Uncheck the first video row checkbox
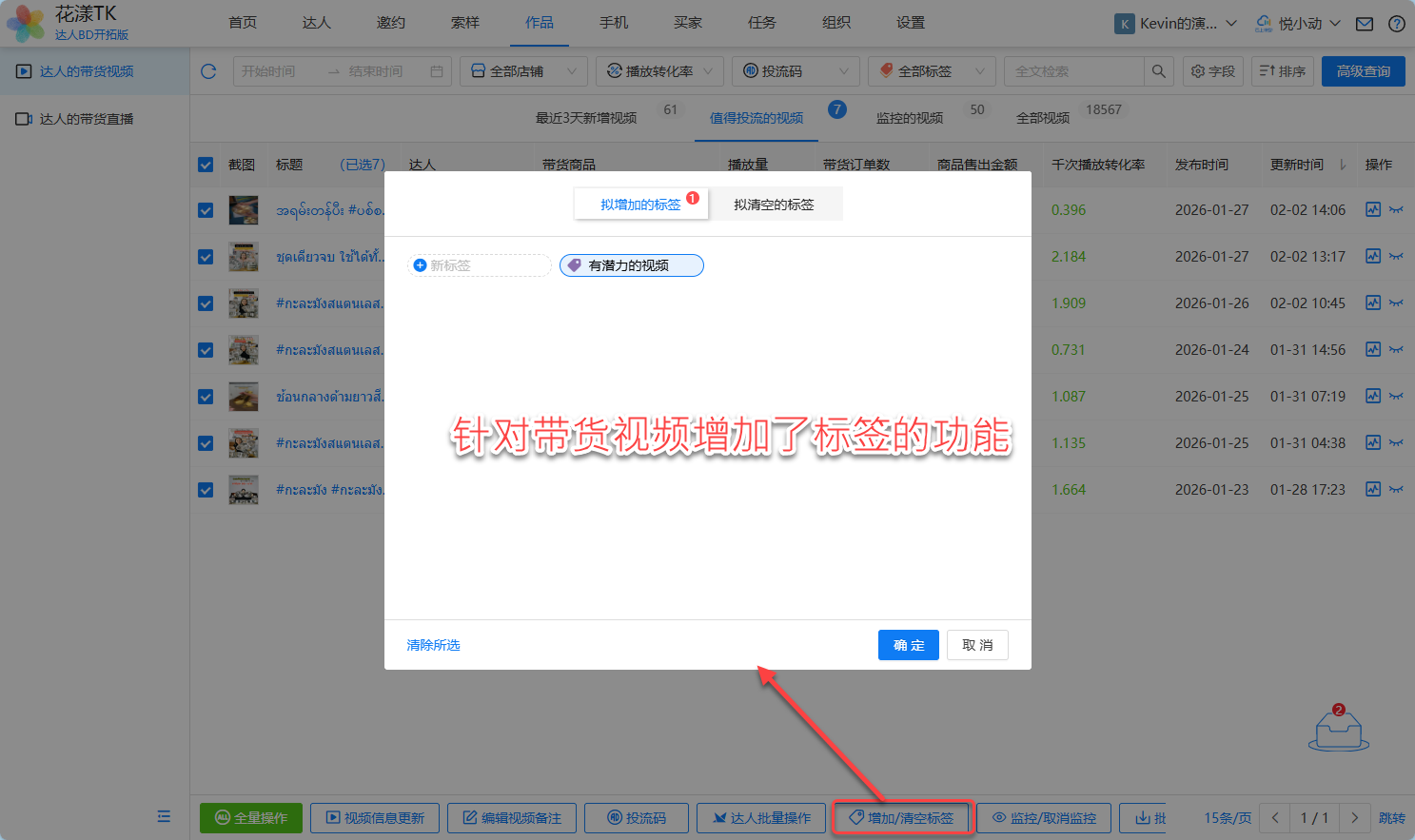The image size is (1415, 840). [x=206, y=210]
